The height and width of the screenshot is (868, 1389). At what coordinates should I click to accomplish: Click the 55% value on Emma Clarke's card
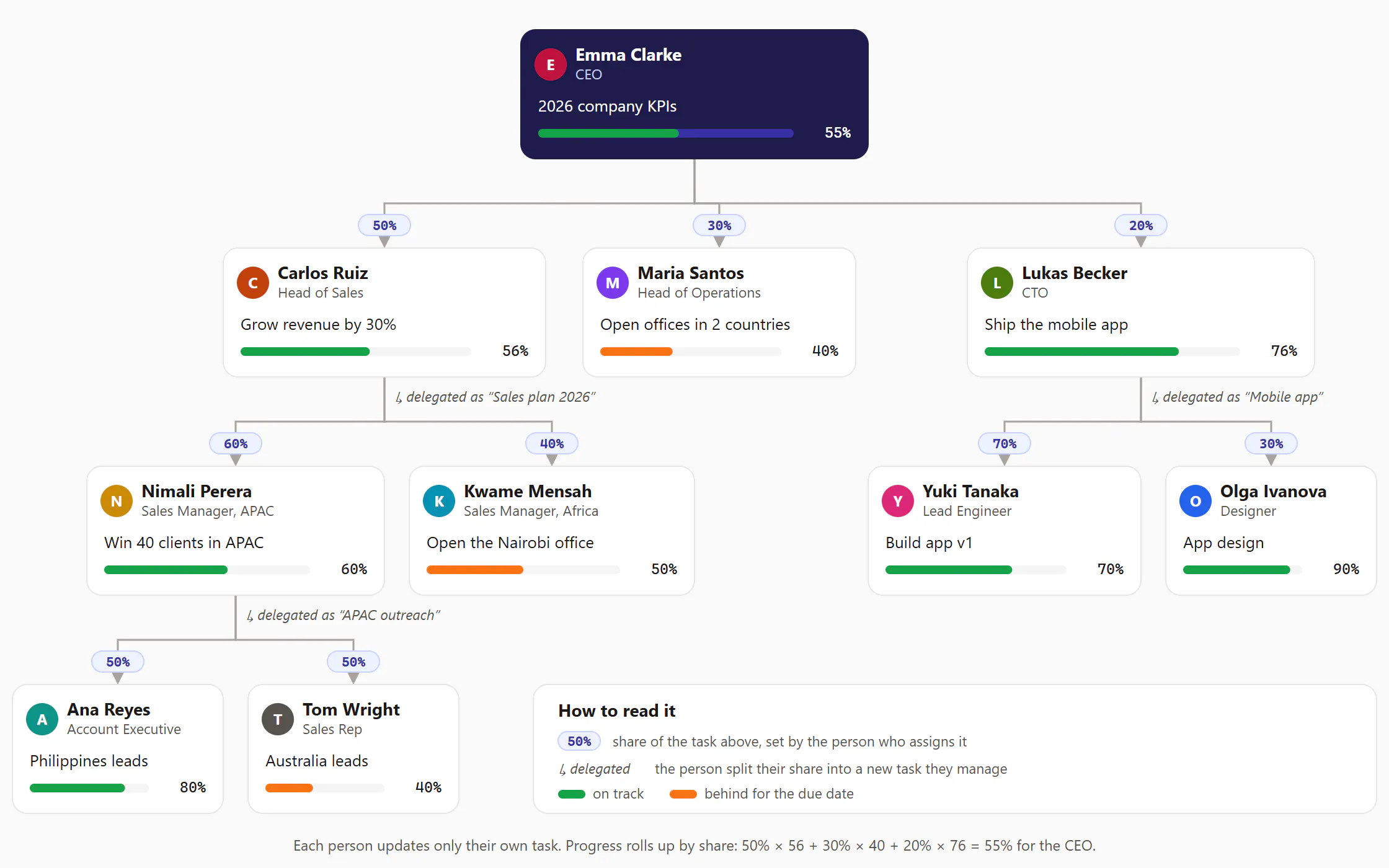pyautogui.click(x=838, y=133)
